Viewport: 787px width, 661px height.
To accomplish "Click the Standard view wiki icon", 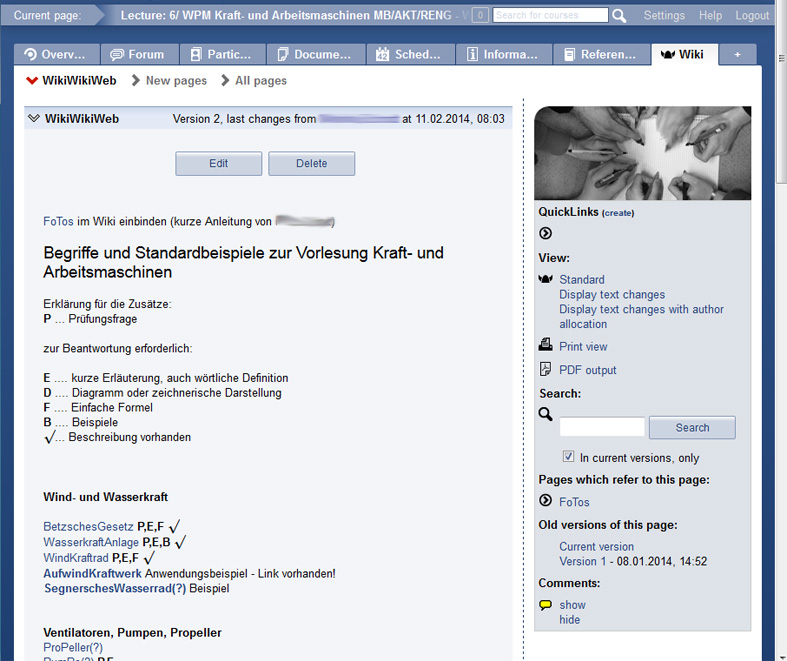I will coord(546,279).
